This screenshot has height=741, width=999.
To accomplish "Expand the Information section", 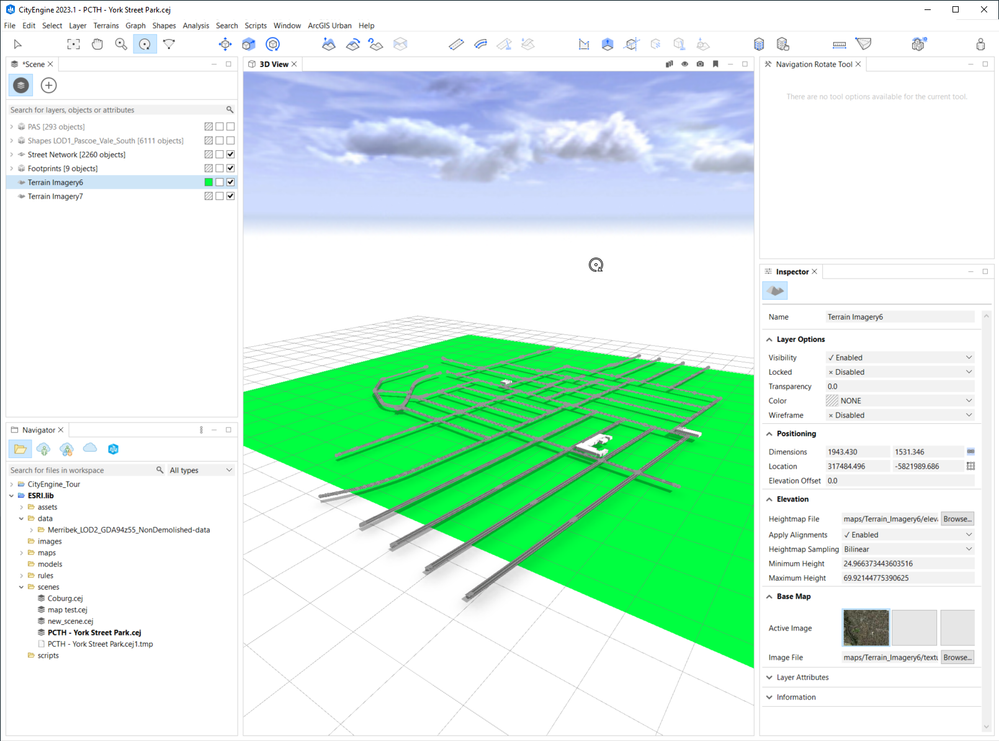I will click(x=770, y=697).
